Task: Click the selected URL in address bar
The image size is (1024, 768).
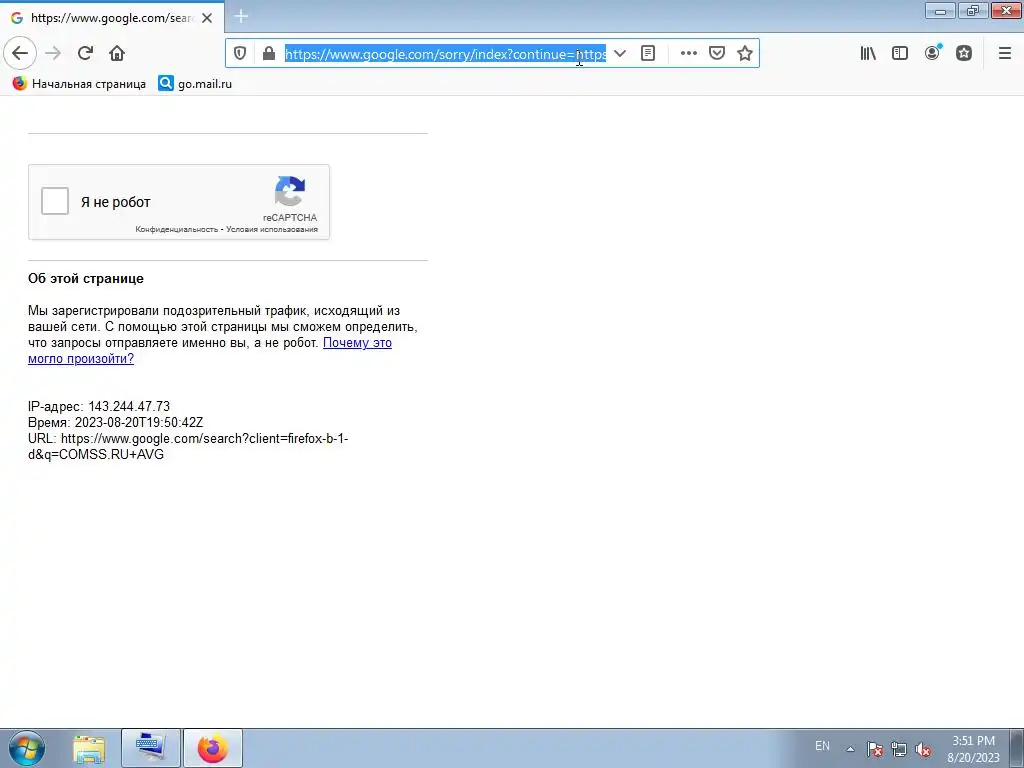Action: 445,54
